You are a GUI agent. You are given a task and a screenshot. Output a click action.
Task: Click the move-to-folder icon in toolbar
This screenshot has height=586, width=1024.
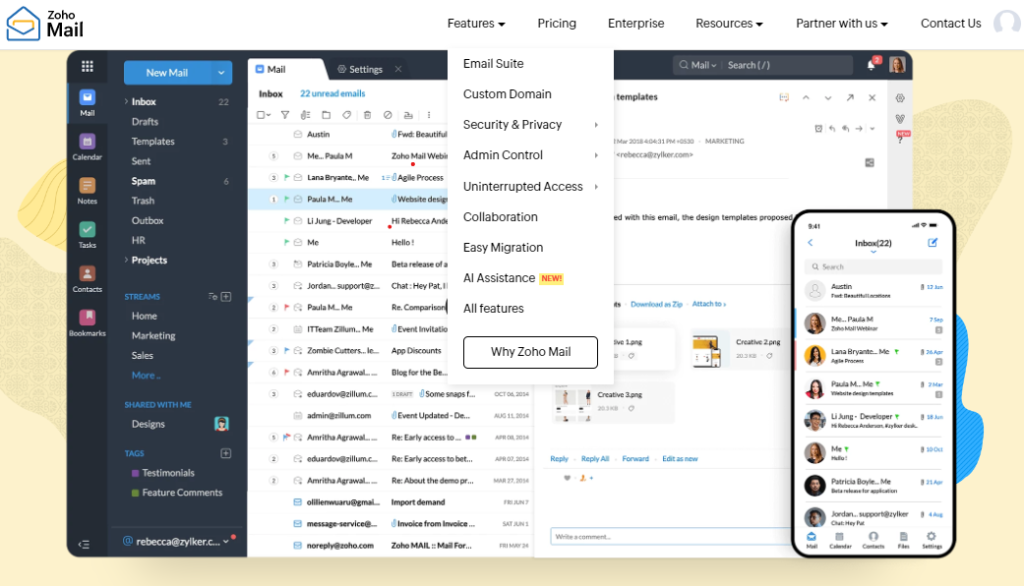[x=326, y=115]
